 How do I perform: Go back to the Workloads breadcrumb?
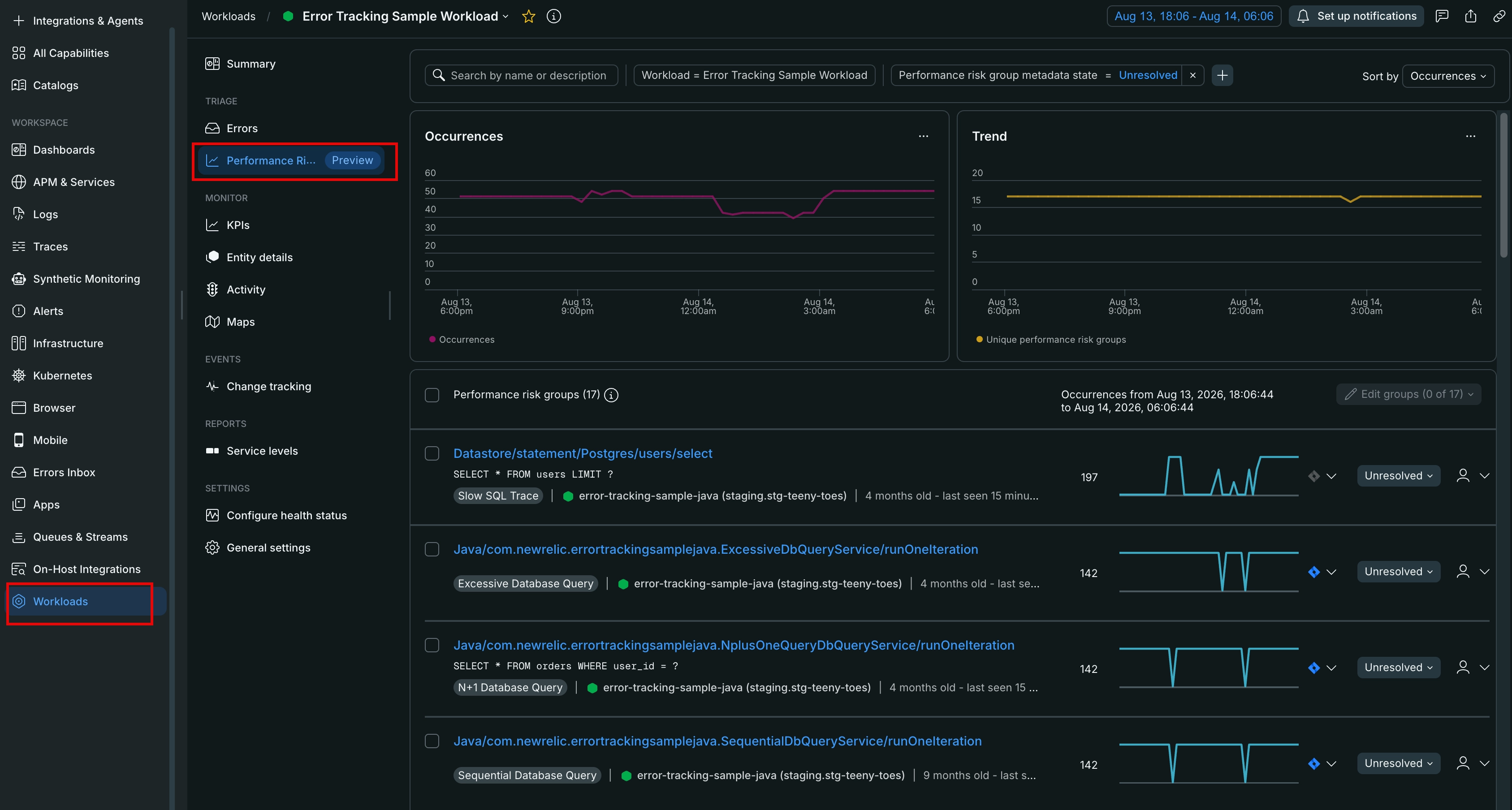[229, 17]
